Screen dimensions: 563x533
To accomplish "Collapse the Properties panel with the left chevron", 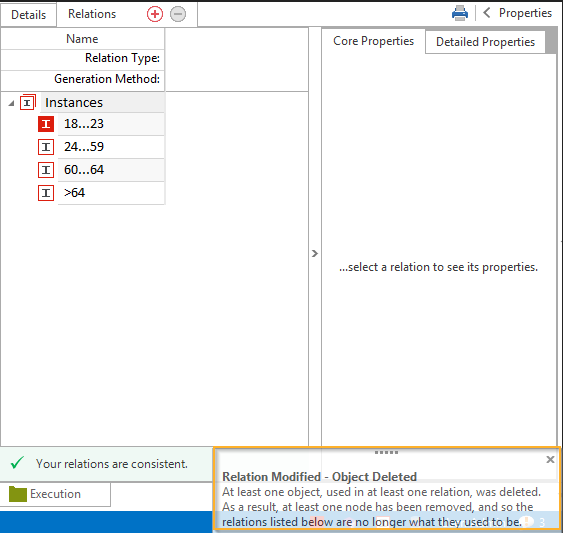I will [x=487, y=13].
